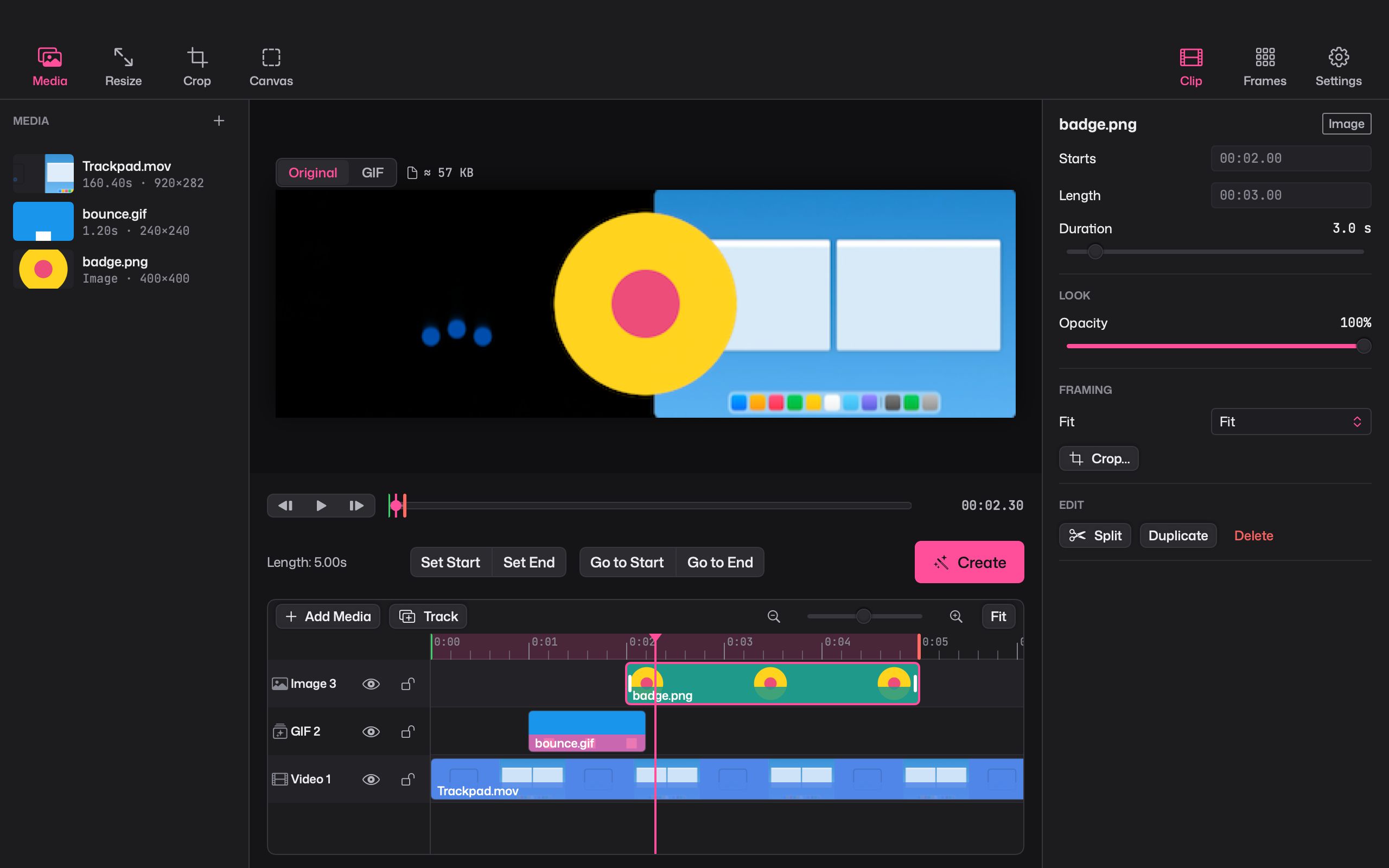Image resolution: width=1389 pixels, height=868 pixels.
Task: Open clip Crop... dialog in Framing
Action: pyautogui.click(x=1099, y=458)
